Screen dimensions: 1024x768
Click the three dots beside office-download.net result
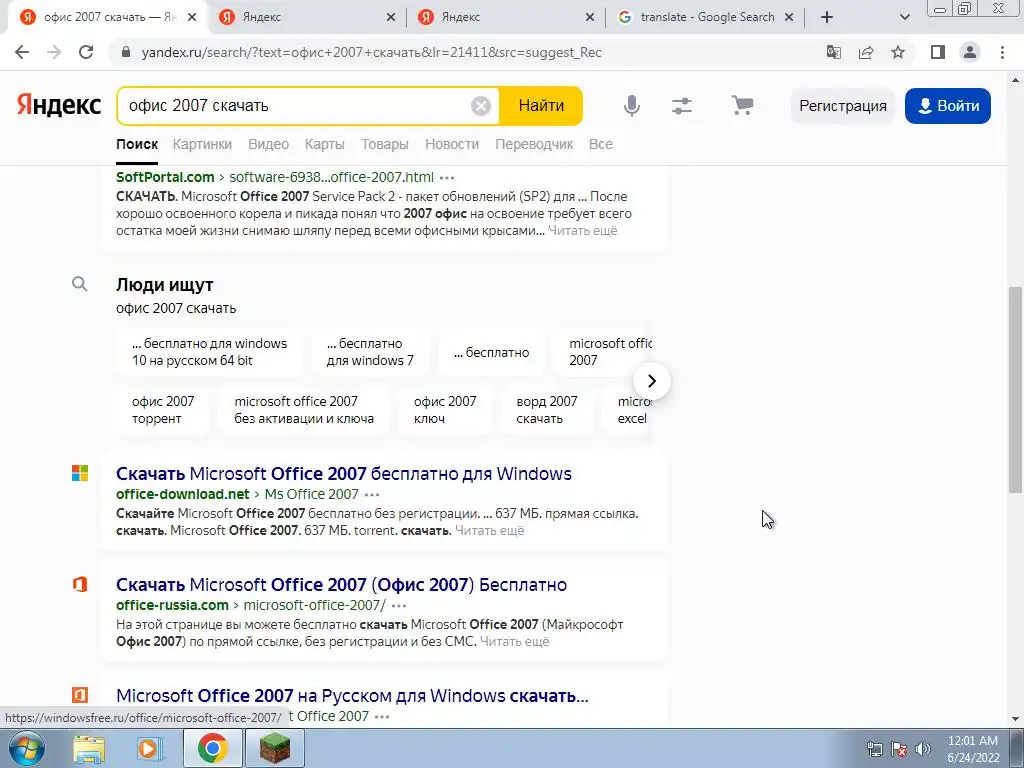(372, 494)
